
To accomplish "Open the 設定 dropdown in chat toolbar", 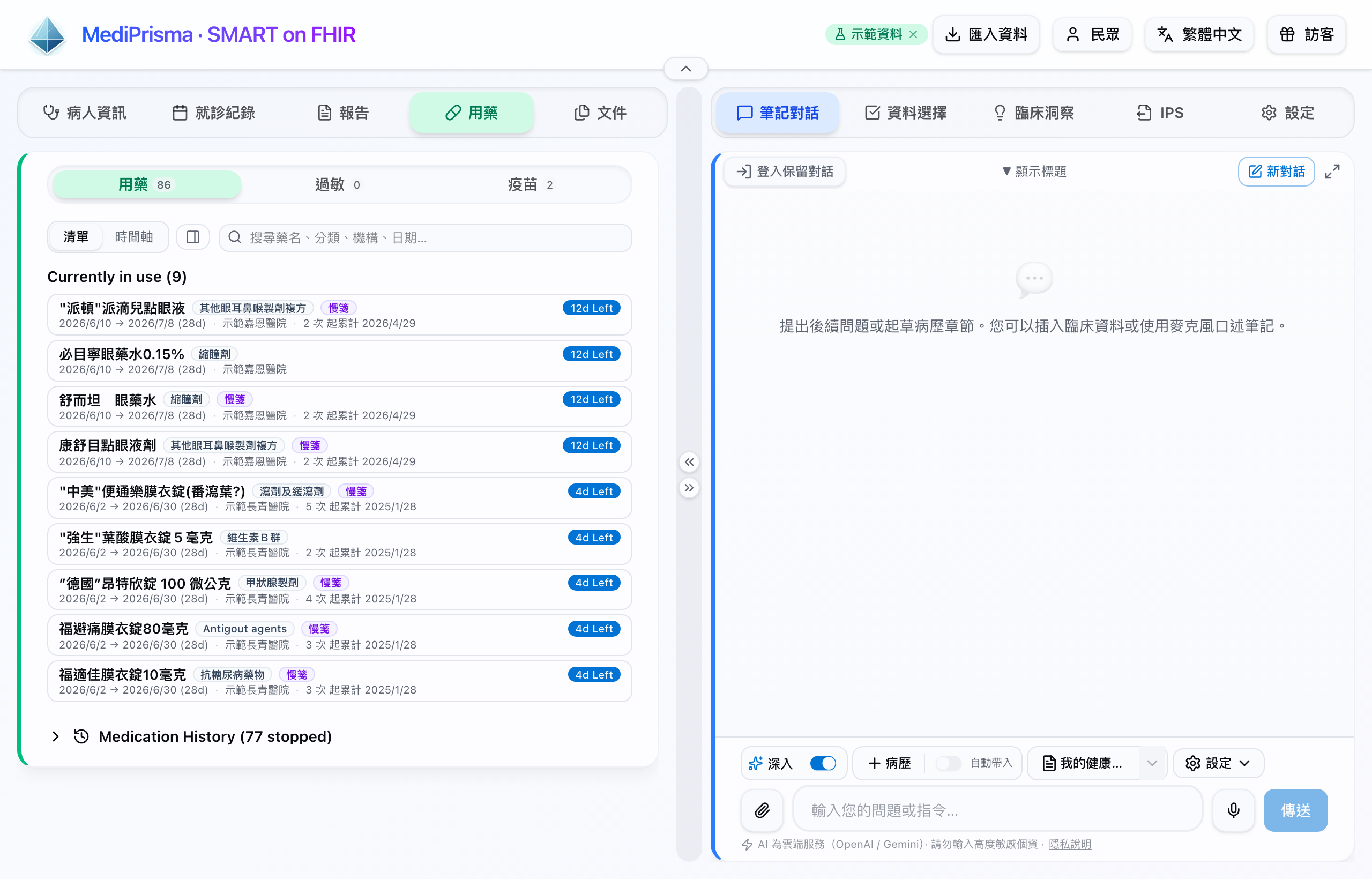I will point(1218,763).
